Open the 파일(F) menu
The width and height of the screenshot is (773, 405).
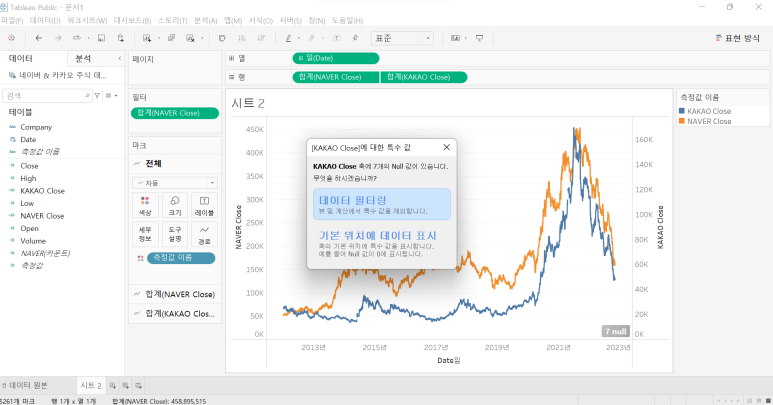[x=12, y=21]
